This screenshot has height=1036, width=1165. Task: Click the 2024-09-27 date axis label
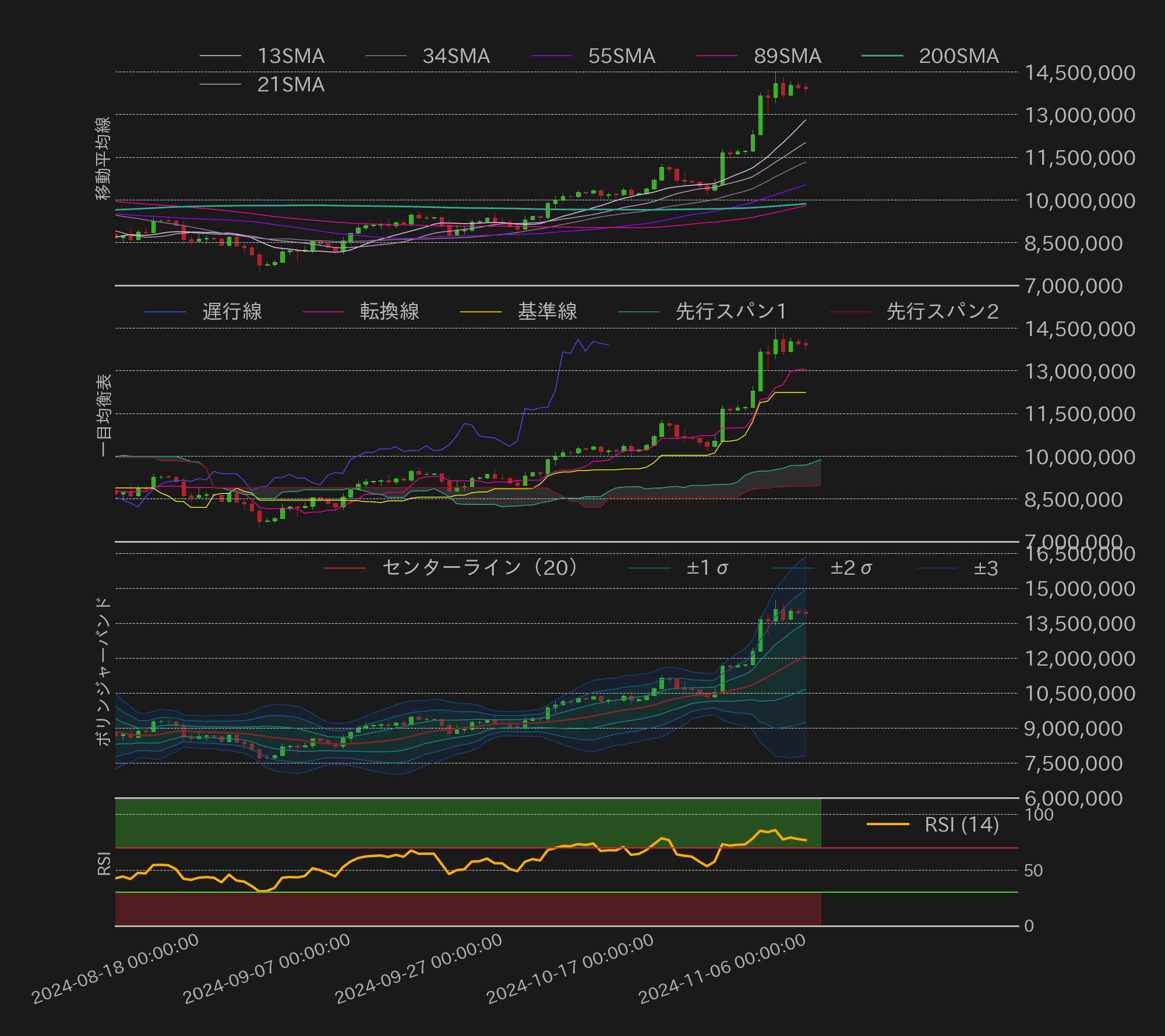418,969
